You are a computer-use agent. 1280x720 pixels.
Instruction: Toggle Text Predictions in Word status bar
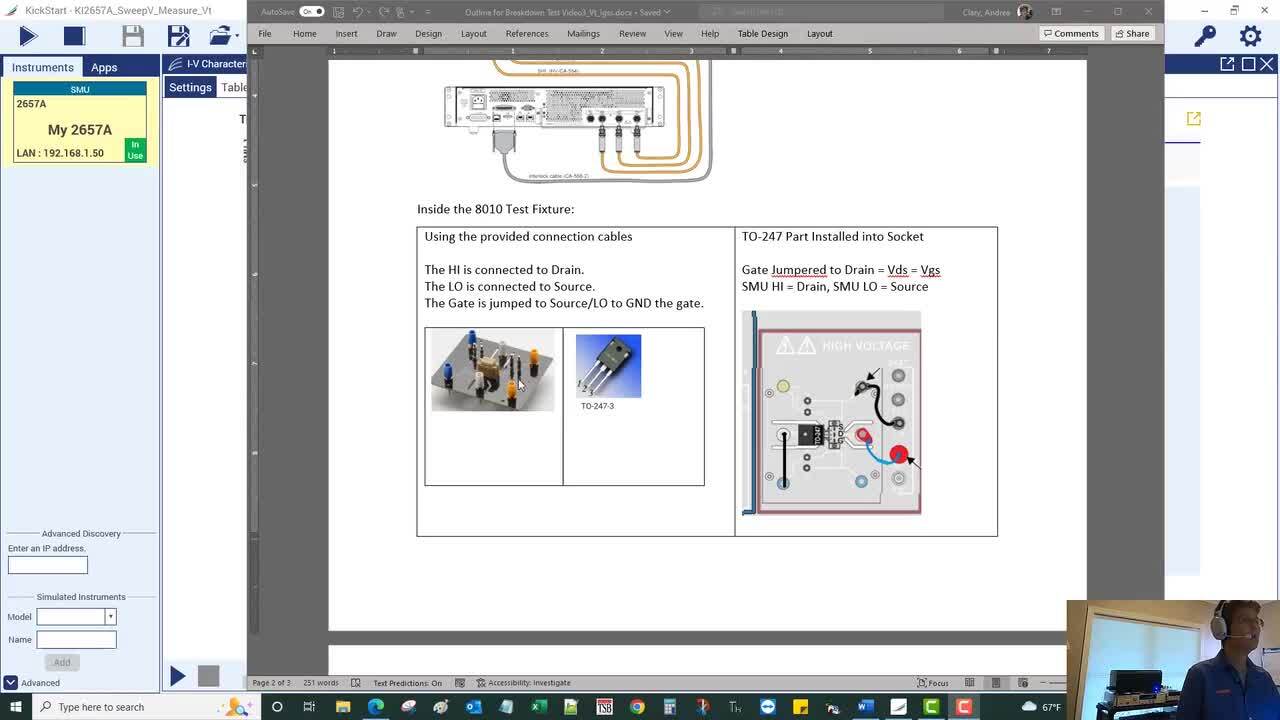(x=407, y=683)
